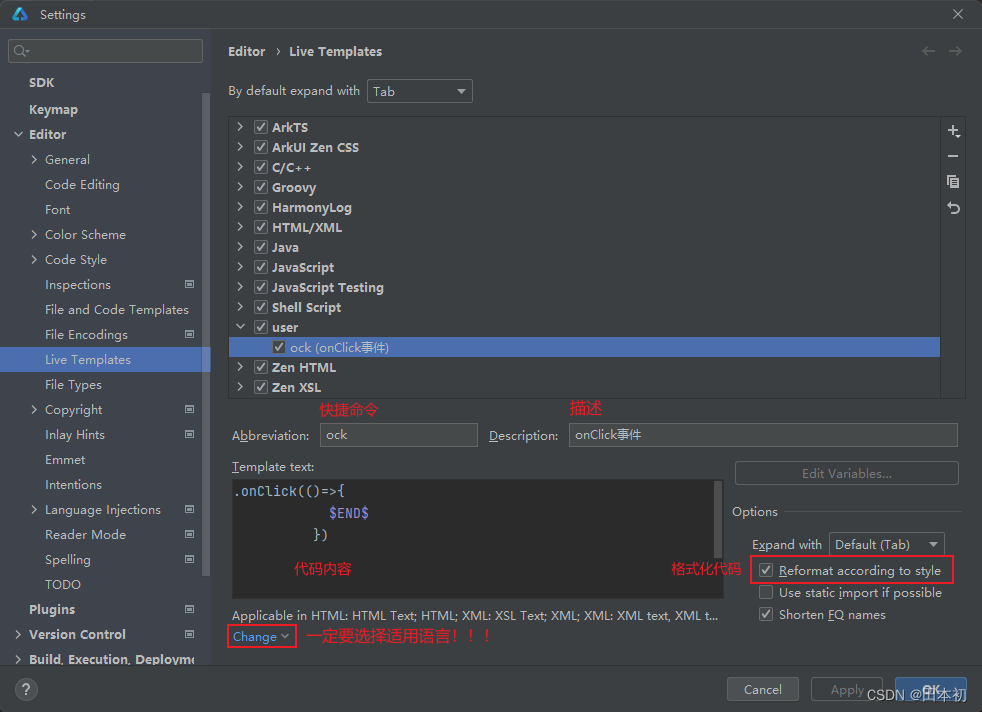Click the project-level icon beside Reader Mode

click(189, 534)
